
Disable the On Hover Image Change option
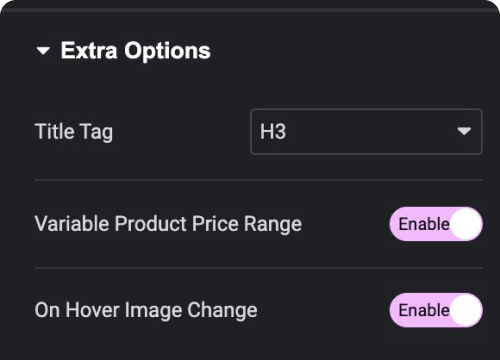(436, 310)
